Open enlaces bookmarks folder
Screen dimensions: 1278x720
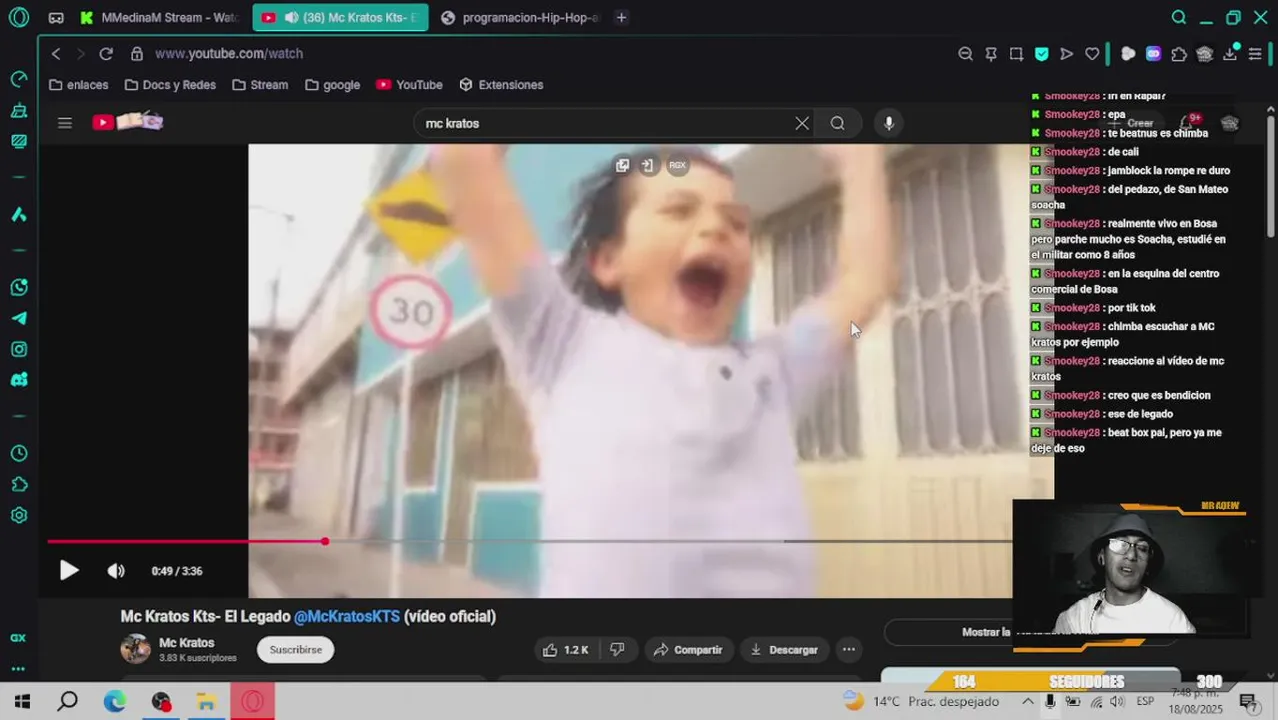click(x=79, y=85)
